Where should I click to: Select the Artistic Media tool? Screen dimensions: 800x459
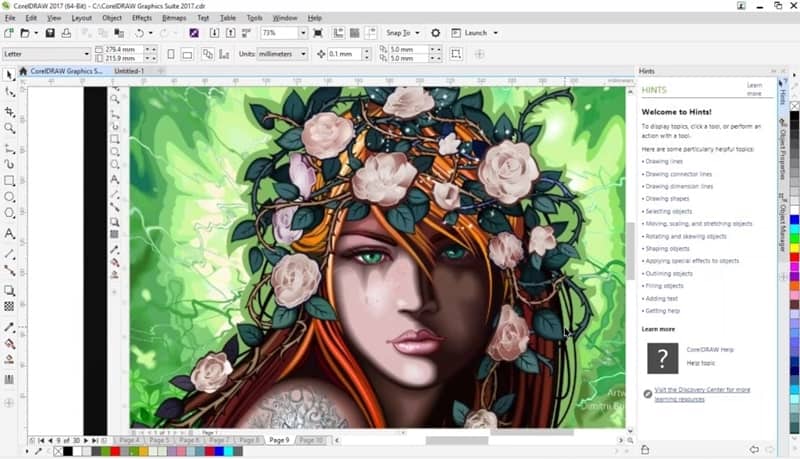[9, 164]
